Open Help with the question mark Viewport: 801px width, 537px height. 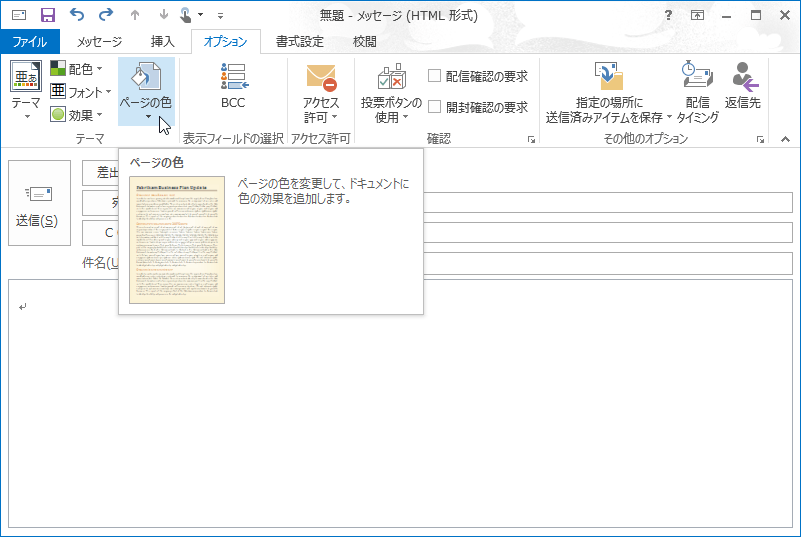click(x=668, y=15)
